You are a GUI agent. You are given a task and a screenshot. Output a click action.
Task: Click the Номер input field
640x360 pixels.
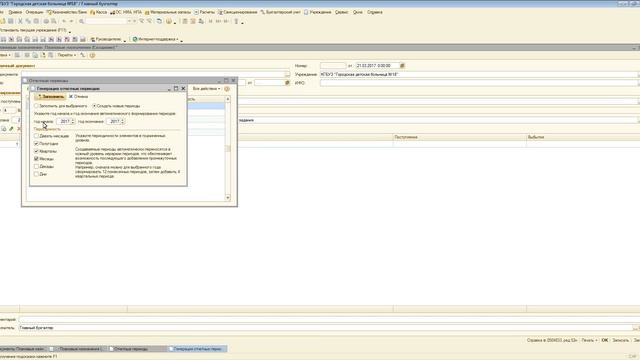click(333, 66)
